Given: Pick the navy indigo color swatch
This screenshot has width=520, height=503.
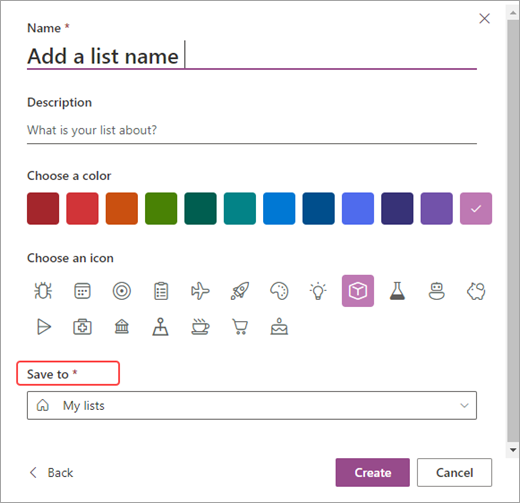Looking at the screenshot, I should point(397,208).
